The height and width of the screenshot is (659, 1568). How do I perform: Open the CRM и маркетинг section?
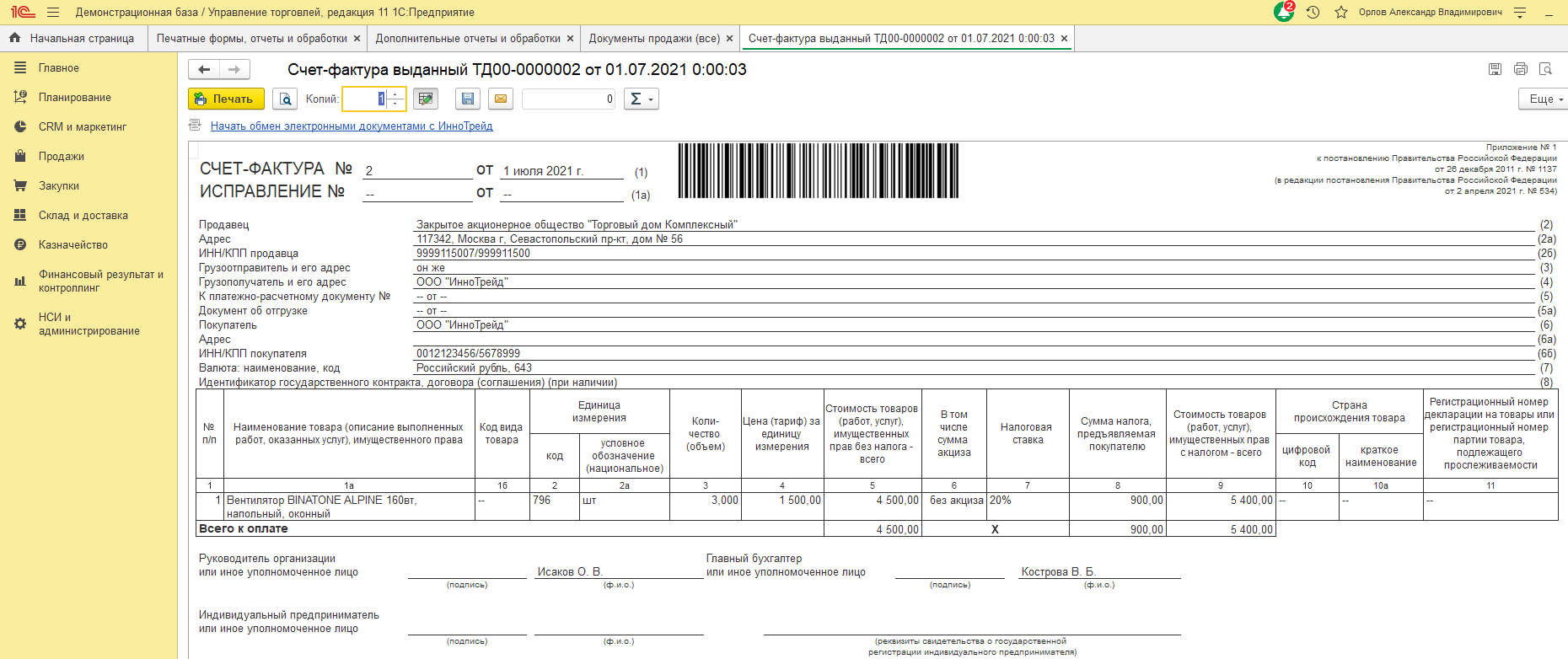(x=89, y=126)
